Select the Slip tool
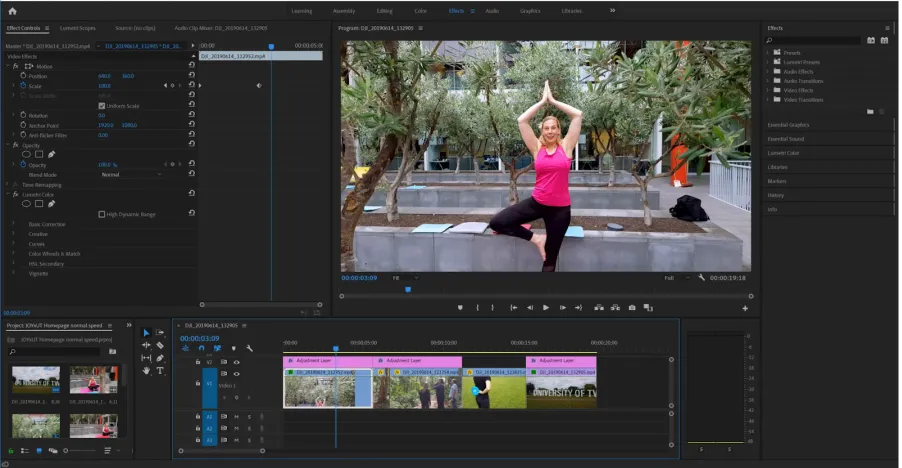Screen dimensions: 902x468 click(x=146, y=358)
